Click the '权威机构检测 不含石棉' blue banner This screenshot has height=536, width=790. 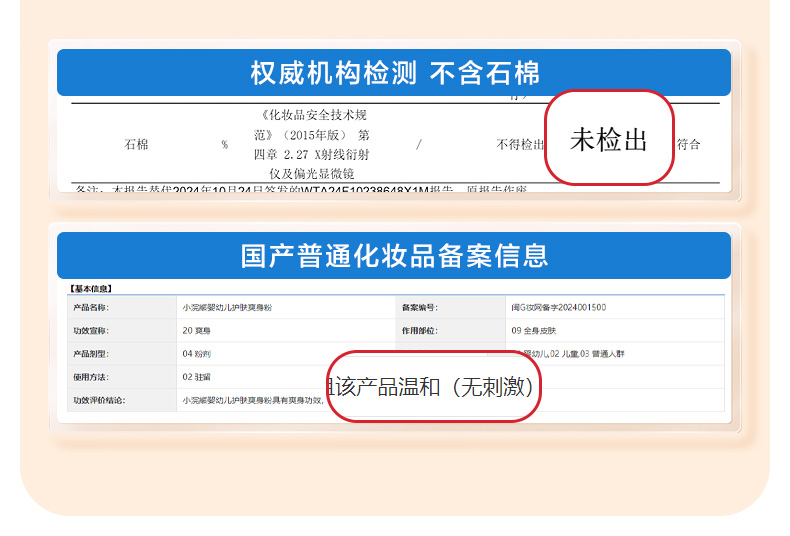tap(394, 73)
